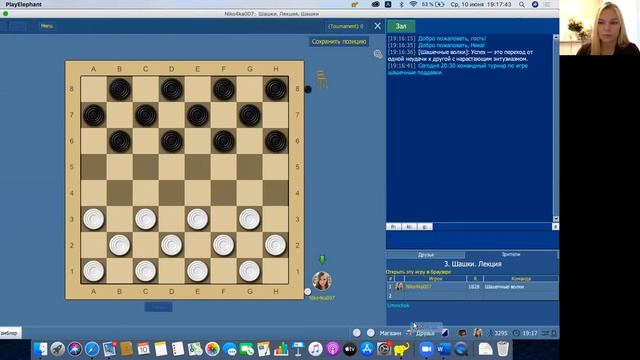This screenshot has width=640, height=360.
Task: Sort by the 'Игрок' column header
Action: 436,279
